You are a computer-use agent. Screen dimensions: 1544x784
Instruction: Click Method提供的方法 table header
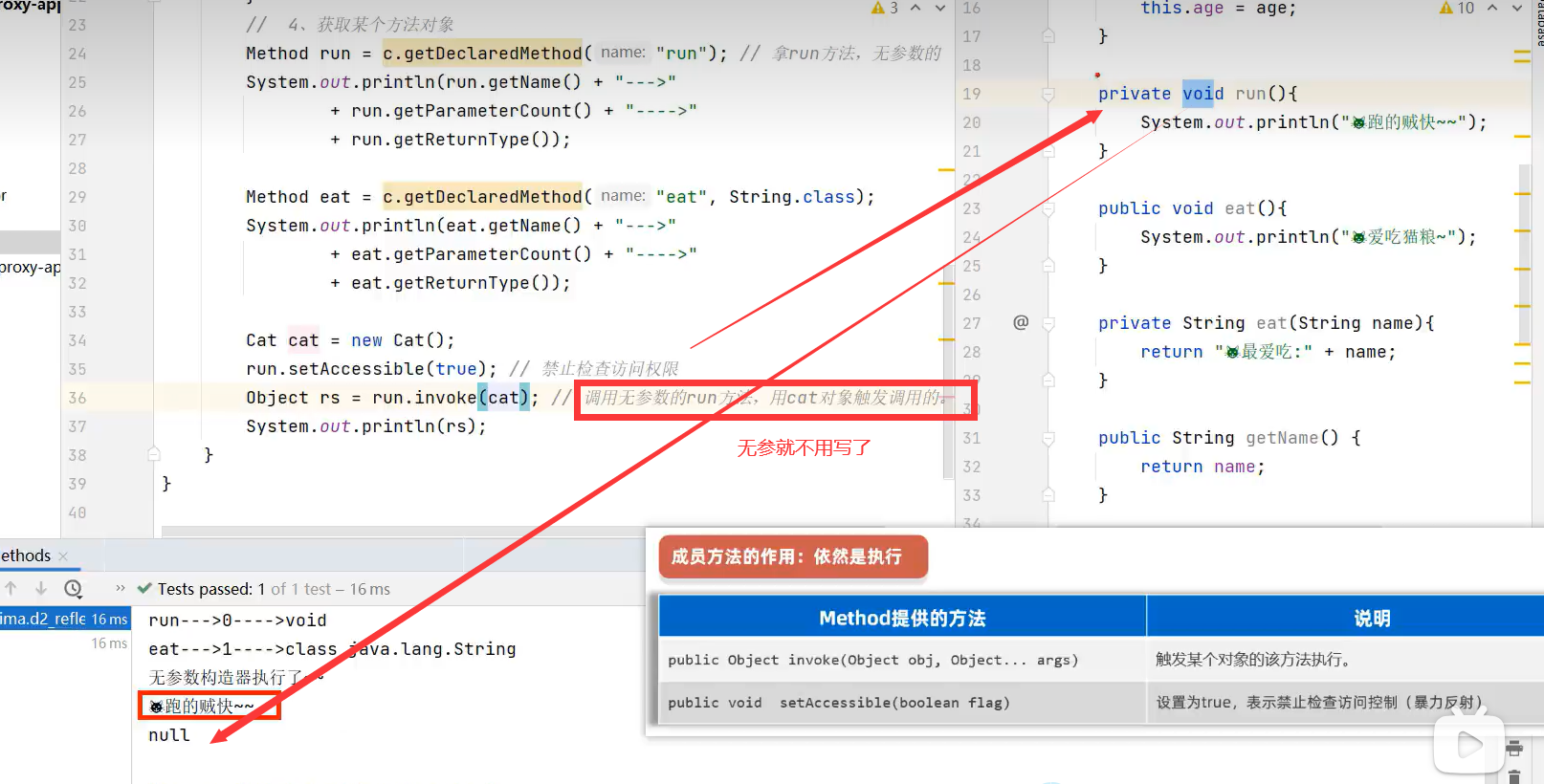click(902, 619)
